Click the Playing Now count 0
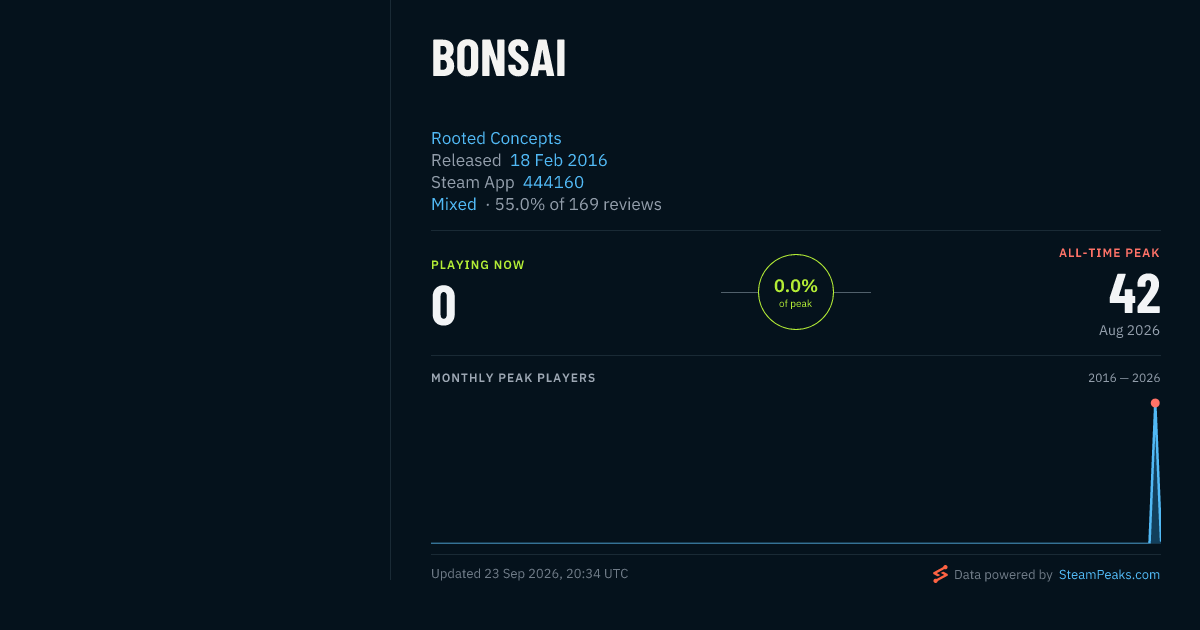The image size is (1200, 630). [x=443, y=306]
